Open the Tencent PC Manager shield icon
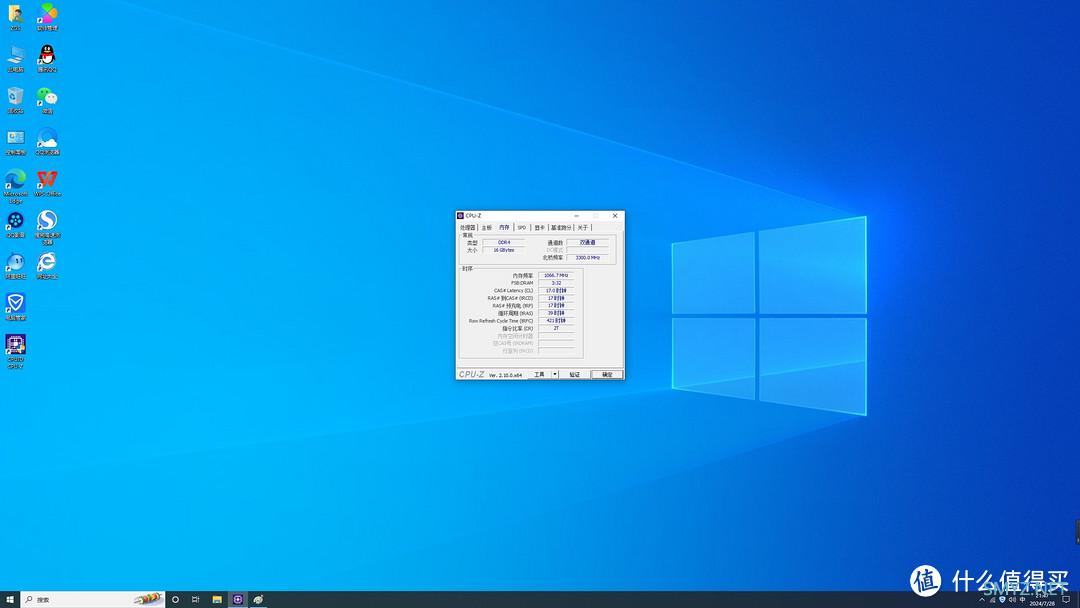This screenshot has width=1080, height=608. click(15, 306)
